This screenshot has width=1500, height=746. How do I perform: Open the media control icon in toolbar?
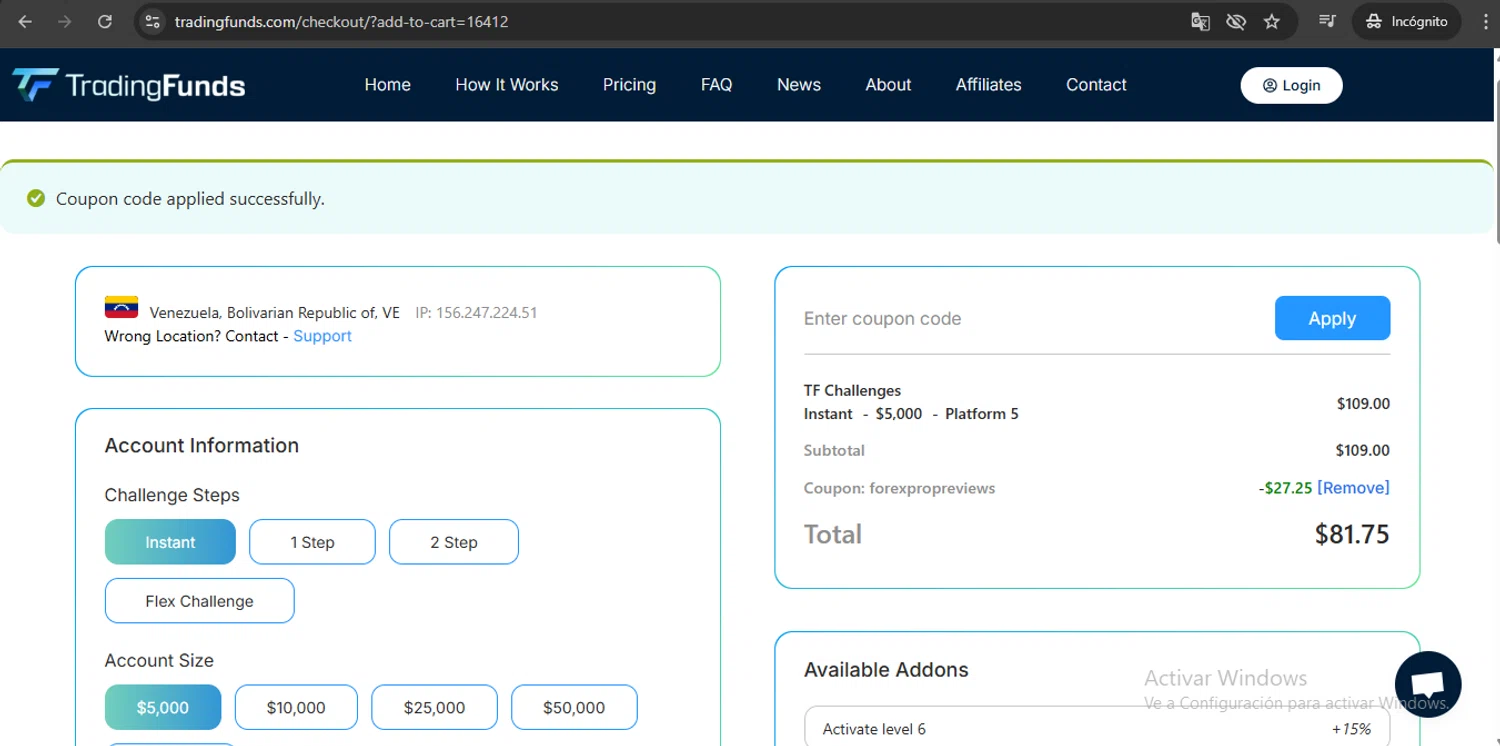tap(1327, 21)
